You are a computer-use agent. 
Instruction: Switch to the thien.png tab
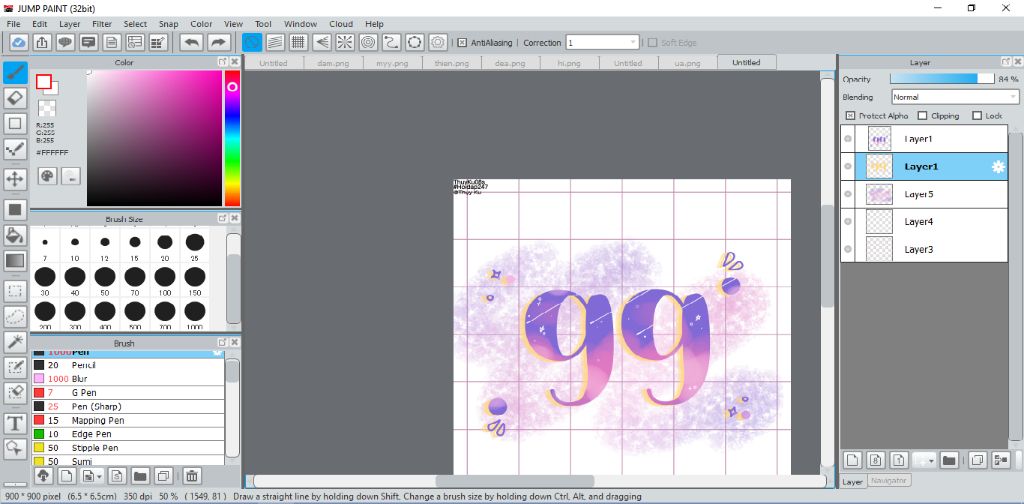[451, 63]
